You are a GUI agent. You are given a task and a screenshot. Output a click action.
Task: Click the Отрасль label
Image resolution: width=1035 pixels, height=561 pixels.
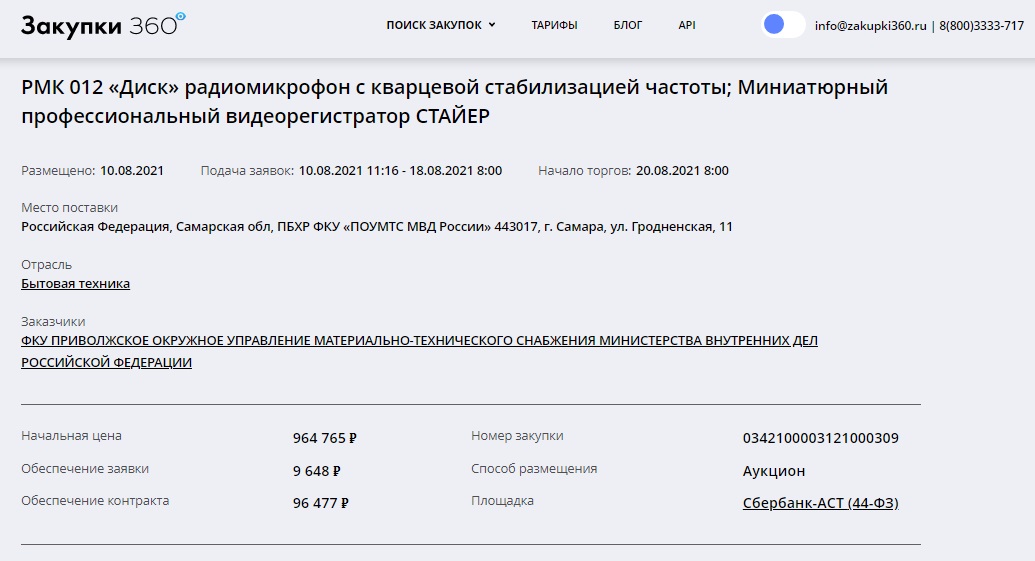pyautogui.click(x=46, y=265)
